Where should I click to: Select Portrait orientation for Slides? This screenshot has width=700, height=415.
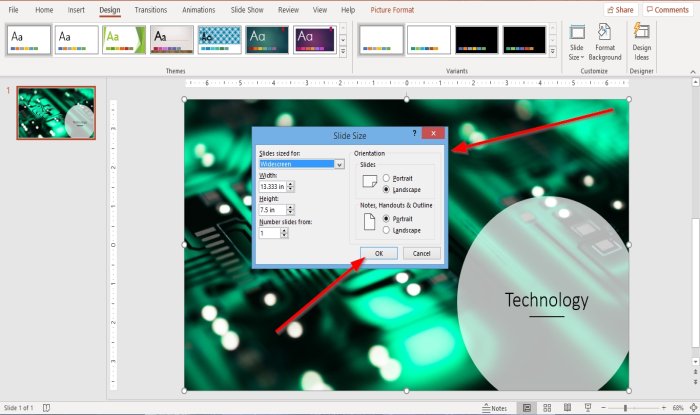coord(386,178)
